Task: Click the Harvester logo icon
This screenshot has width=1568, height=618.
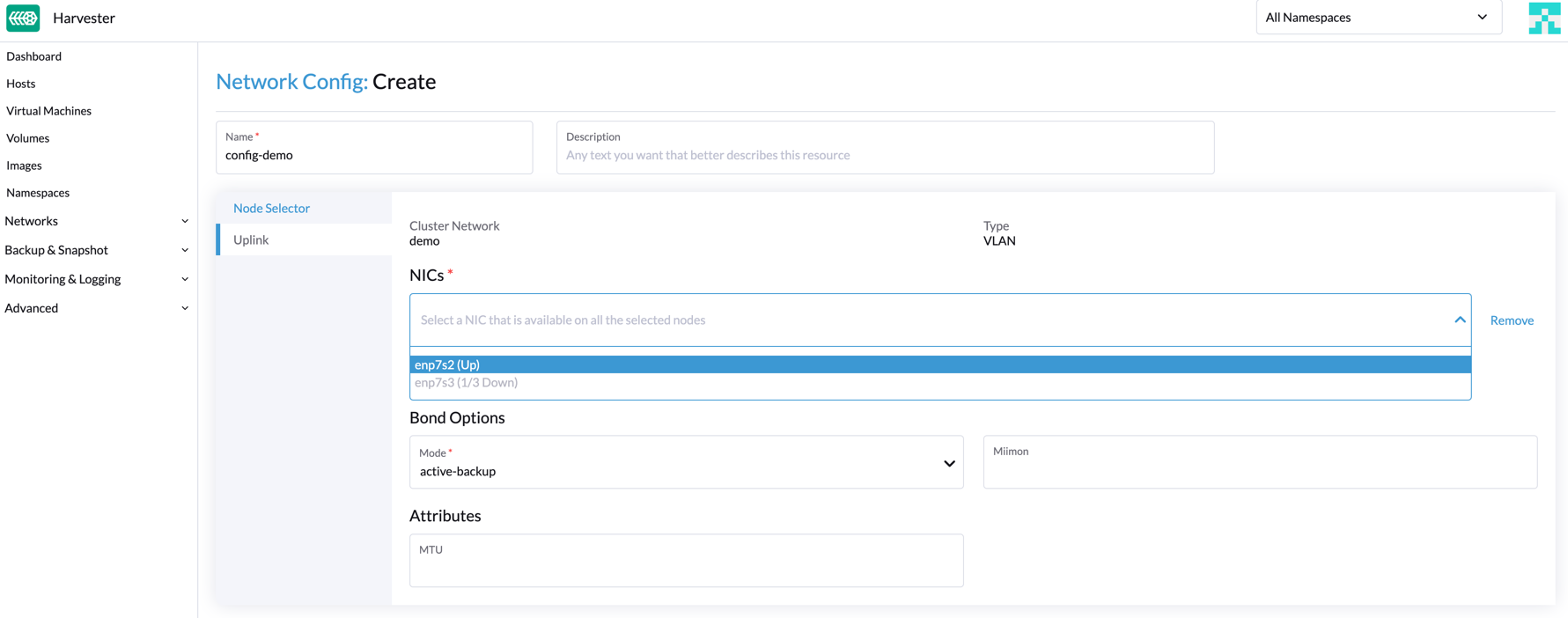Action: click(x=23, y=18)
